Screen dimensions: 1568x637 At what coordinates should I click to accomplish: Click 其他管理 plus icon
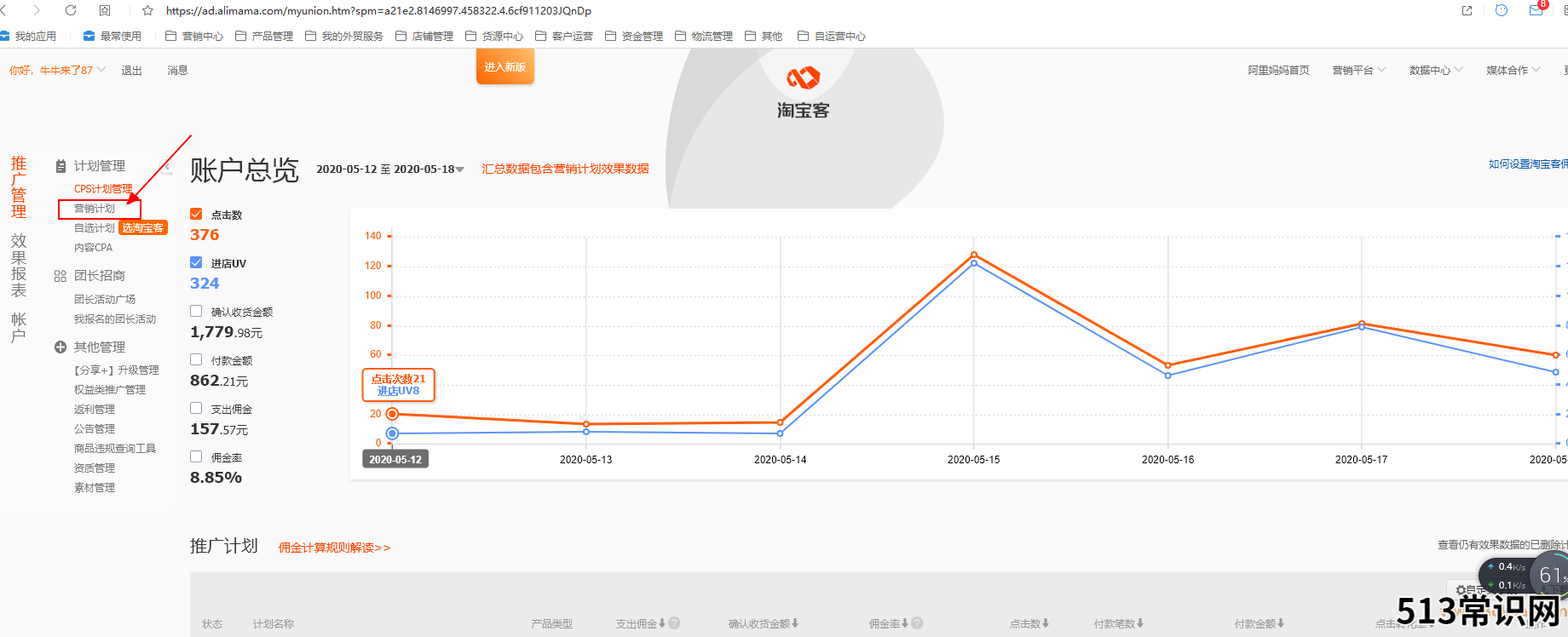[x=61, y=347]
